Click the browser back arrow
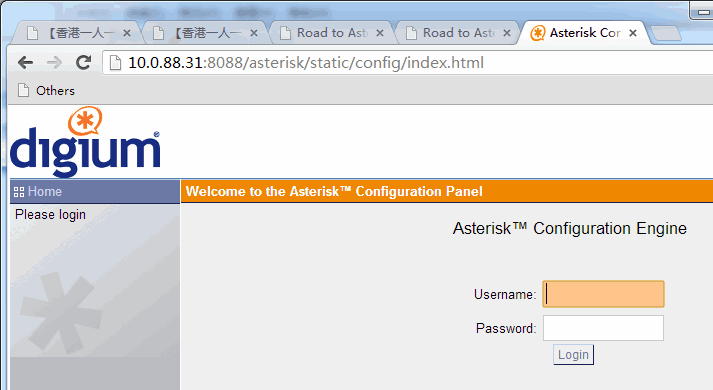 (25, 62)
